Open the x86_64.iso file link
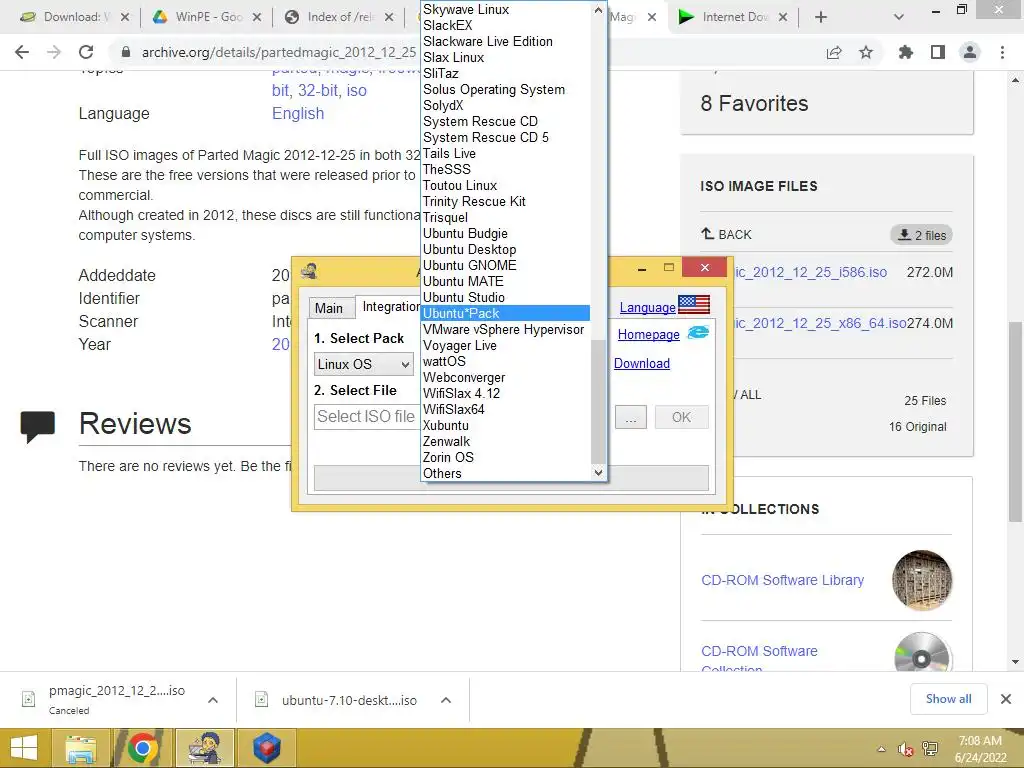The height and width of the screenshot is (768, 1024). pyautogui.click(x=821, y=323)
